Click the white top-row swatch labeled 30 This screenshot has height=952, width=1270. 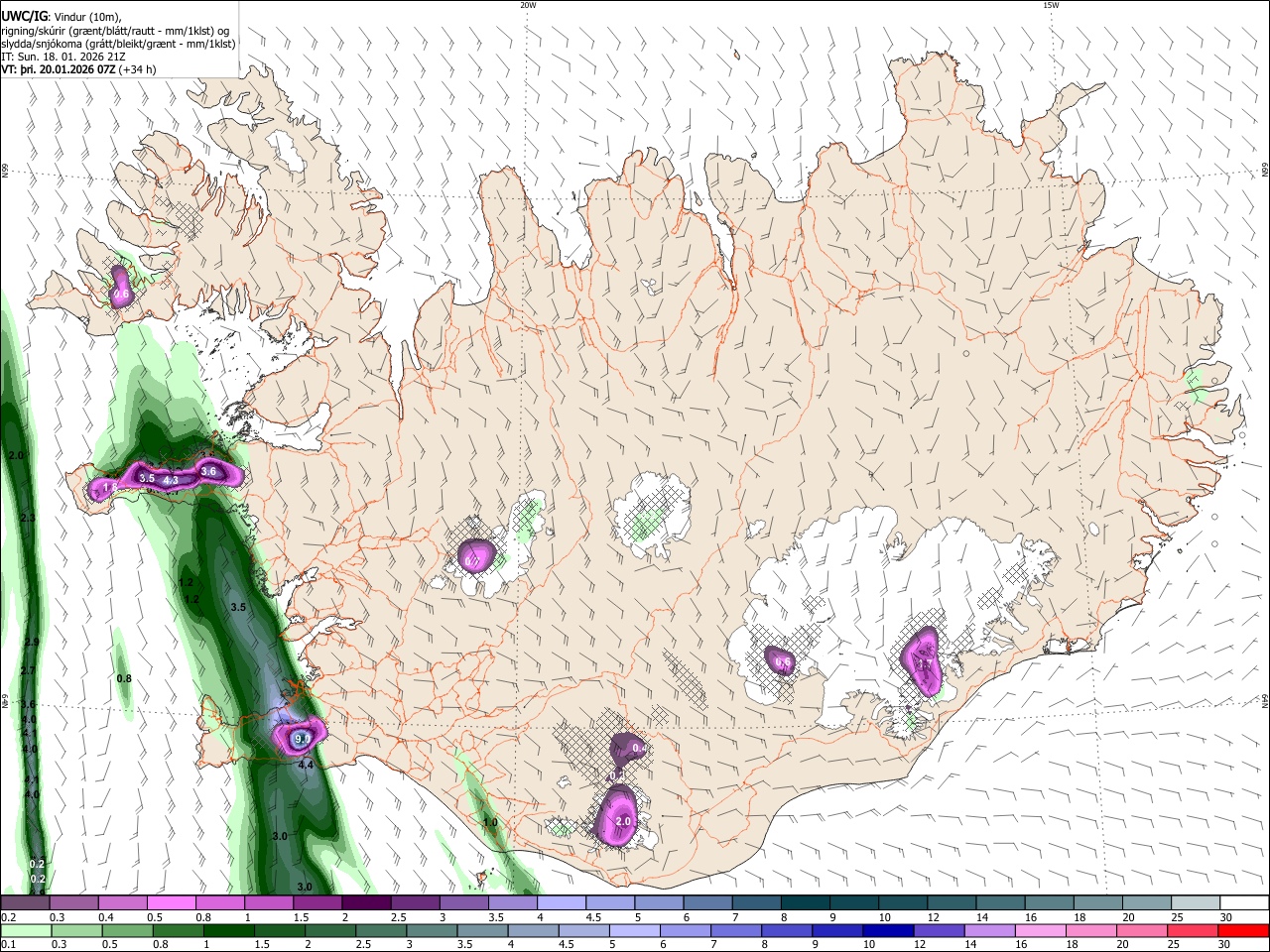click(x=1244, y=903)
